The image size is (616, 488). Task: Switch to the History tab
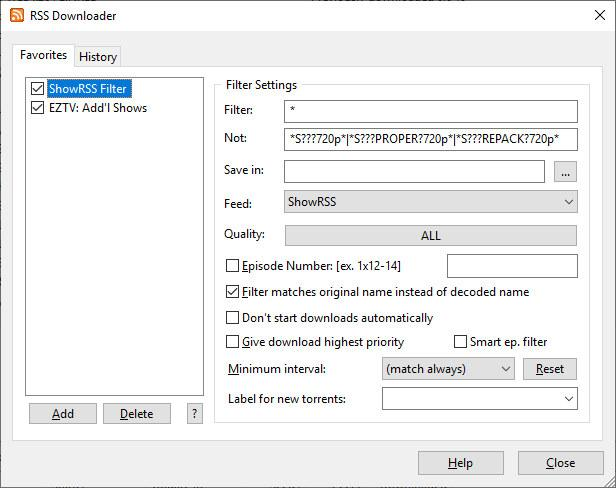pos(98,57)
